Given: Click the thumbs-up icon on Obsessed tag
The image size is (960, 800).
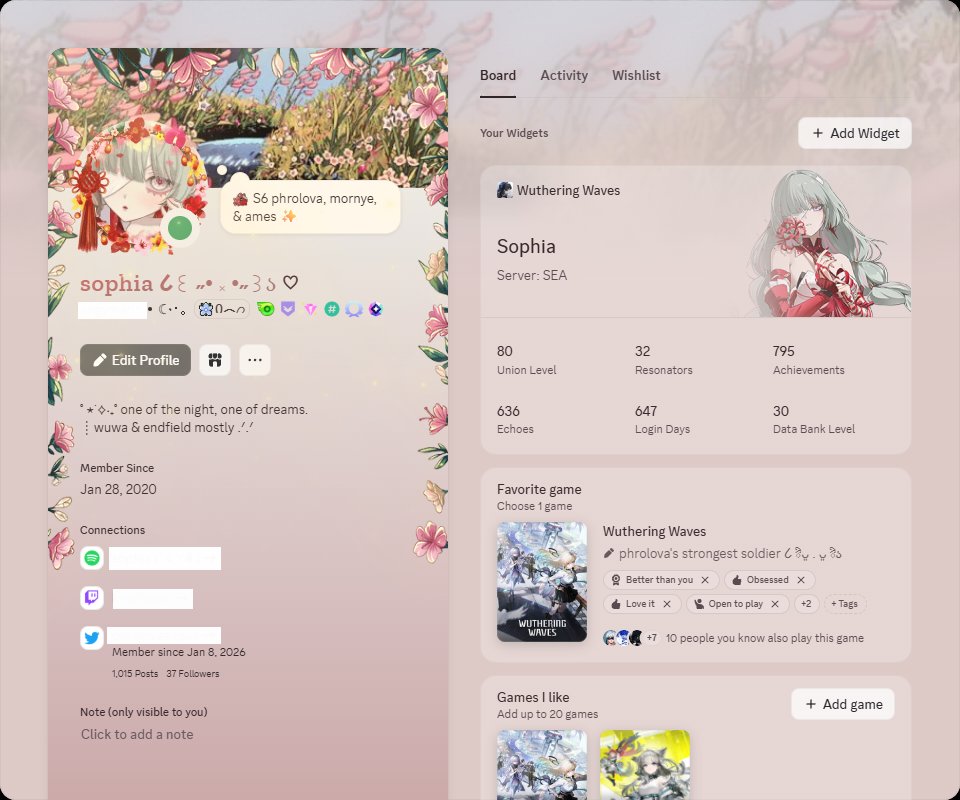Looking at the screenshot, I should 737,580.
